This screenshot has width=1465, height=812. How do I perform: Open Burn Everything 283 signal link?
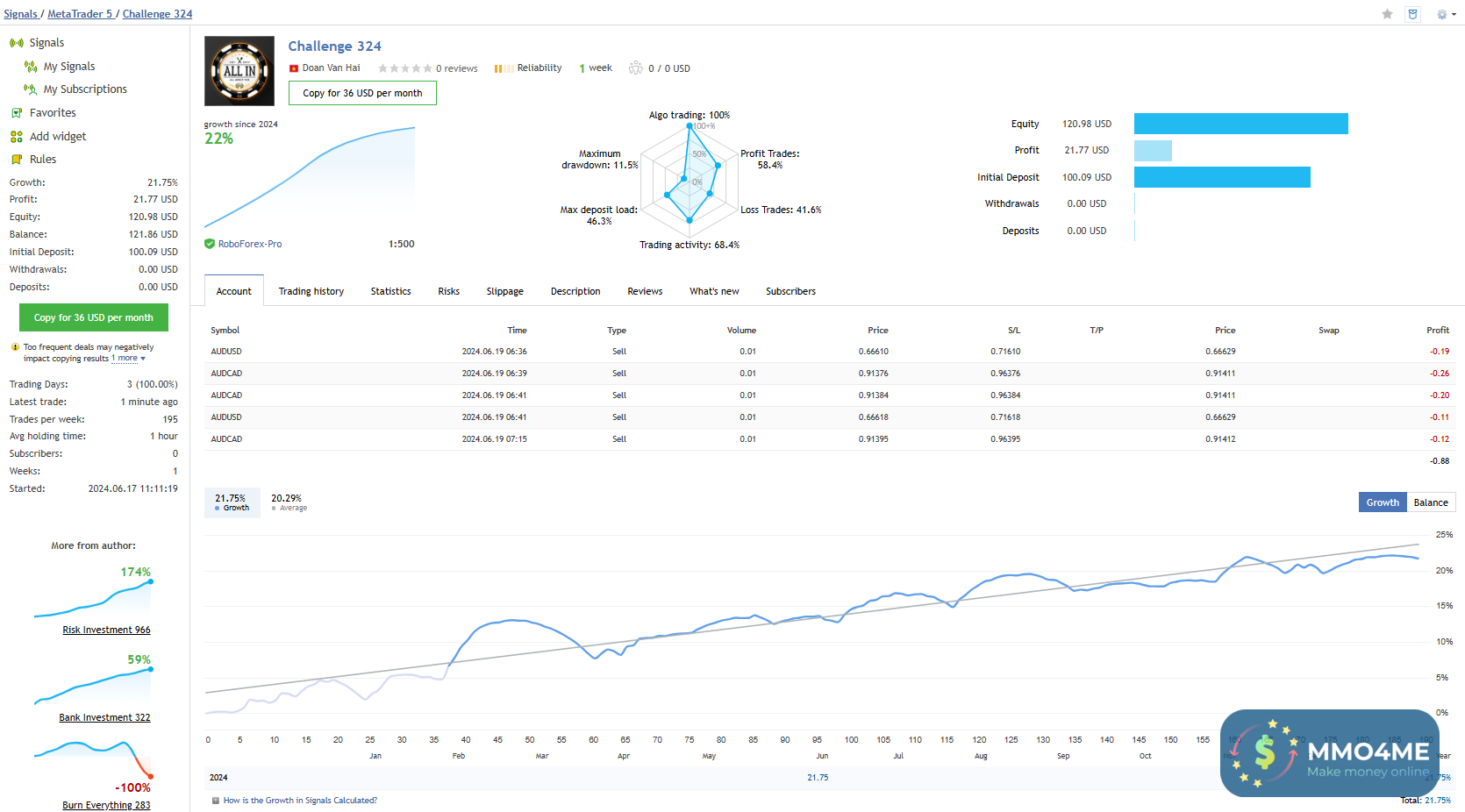(106, 806)
